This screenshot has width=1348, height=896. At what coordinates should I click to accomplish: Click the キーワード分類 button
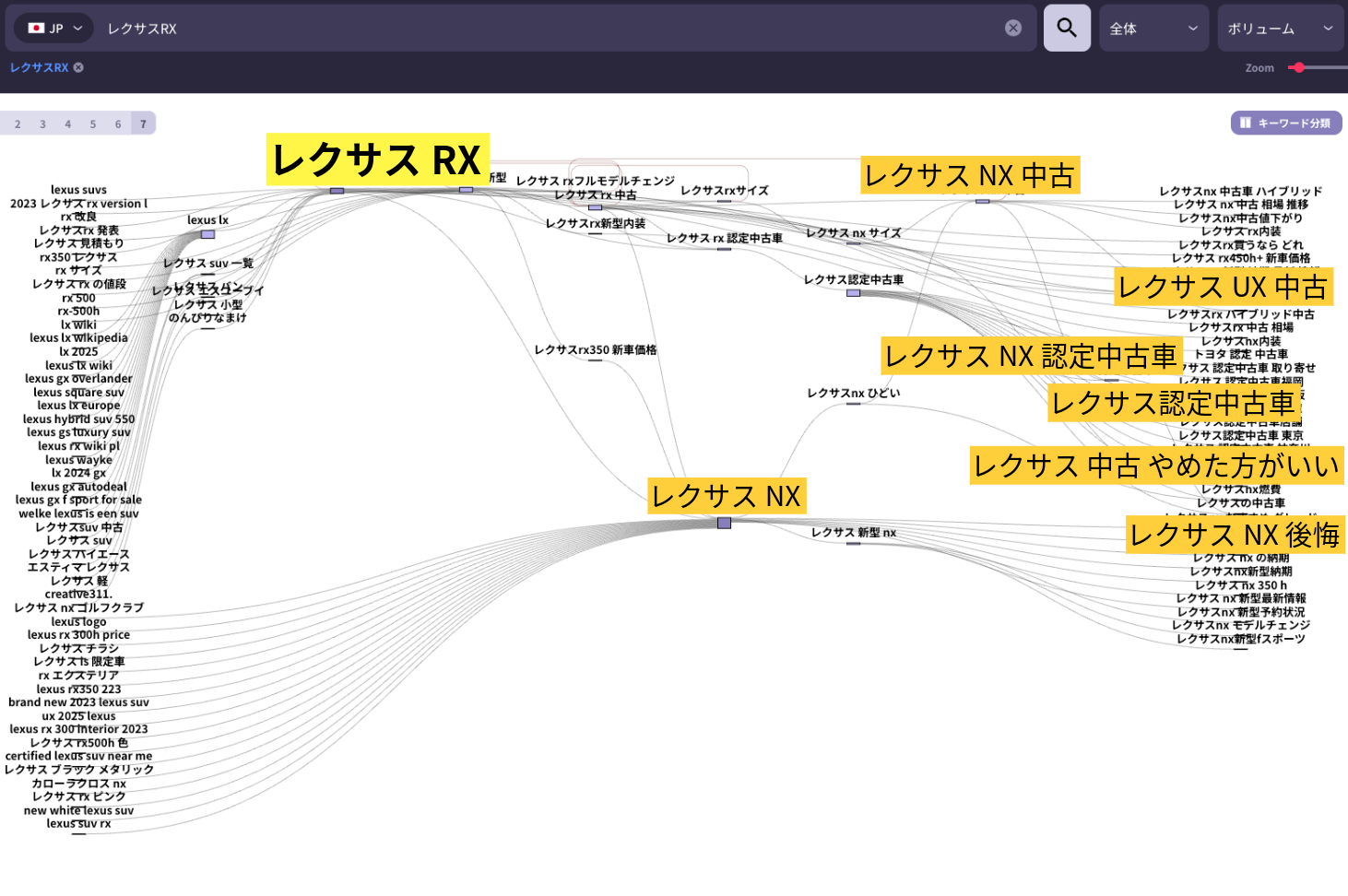tap(1286, 123)
